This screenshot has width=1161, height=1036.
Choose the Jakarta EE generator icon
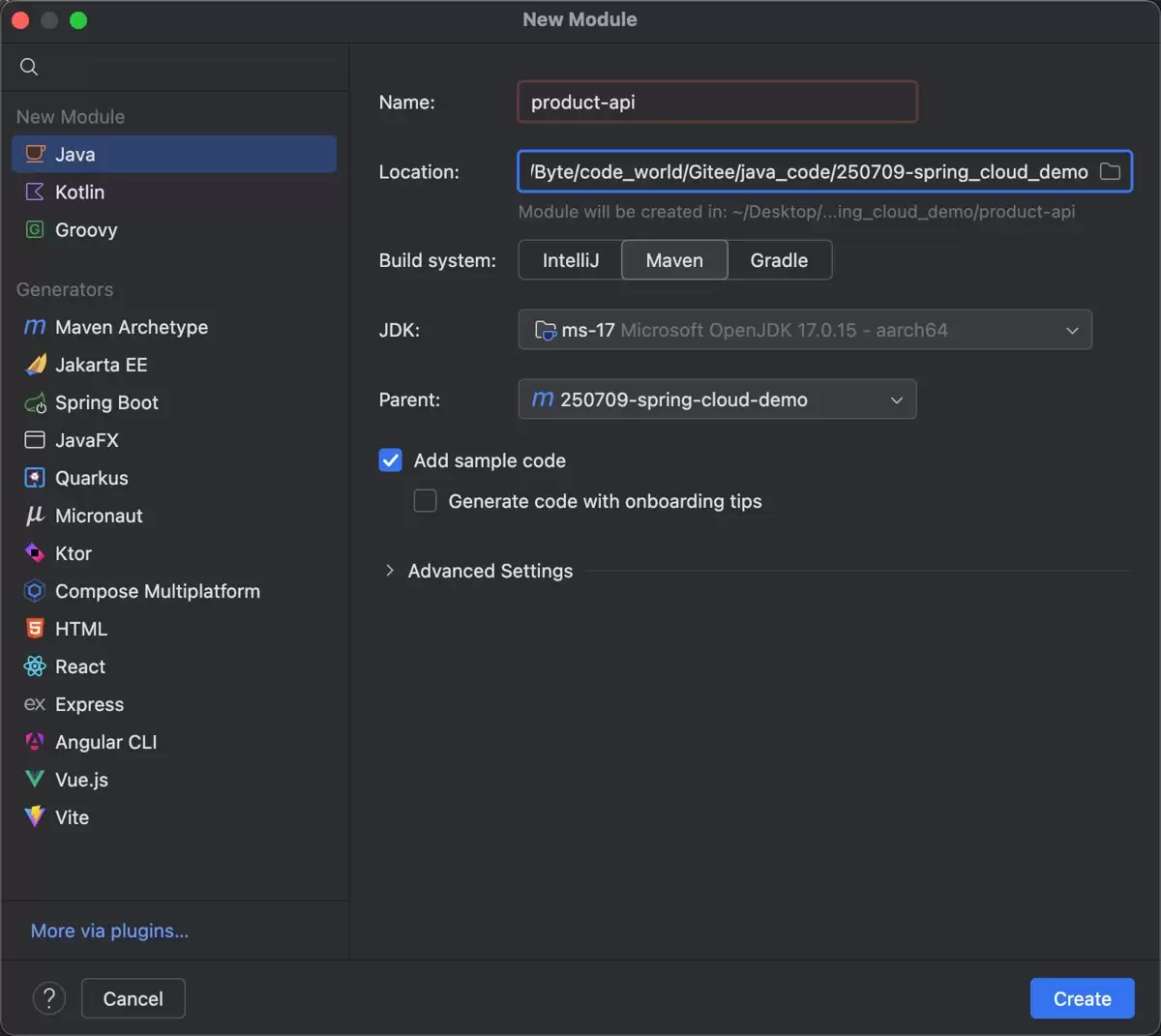coord(35,365)
